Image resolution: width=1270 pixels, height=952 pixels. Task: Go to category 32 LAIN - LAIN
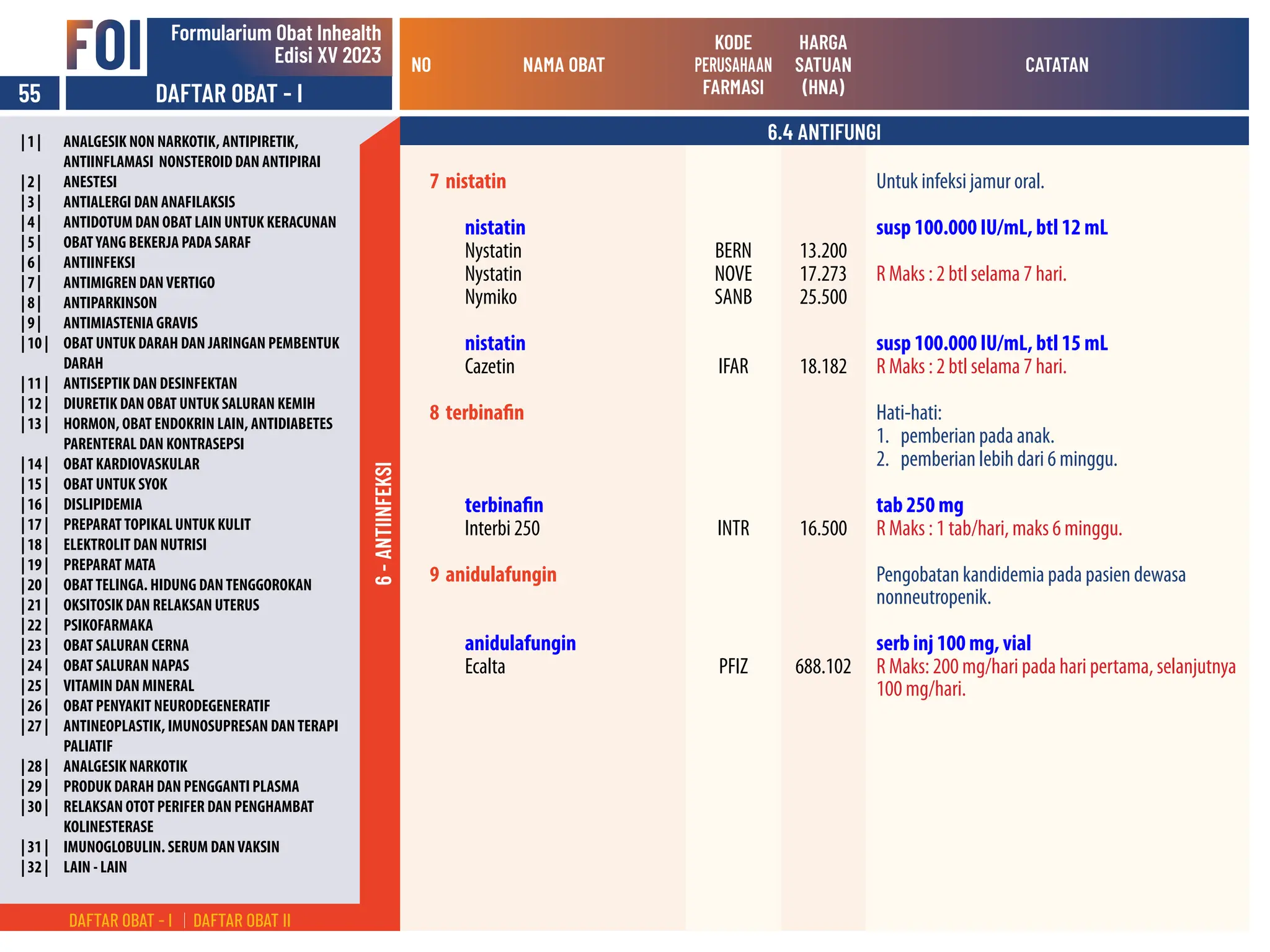[x=95, y=867]
